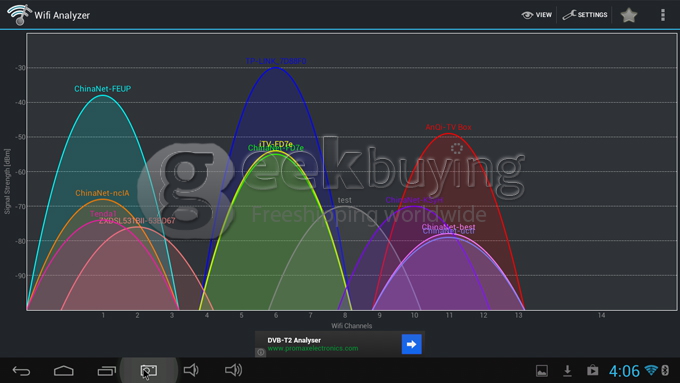Tap the Wi-Fi signal status icon

(x=651, y=370)
